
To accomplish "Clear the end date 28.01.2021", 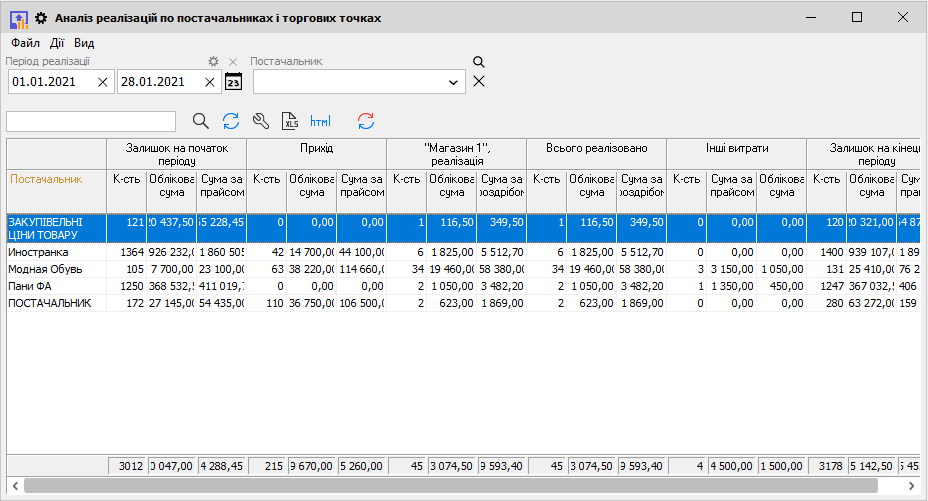I will pyautogui.click(x=210, y=82).
